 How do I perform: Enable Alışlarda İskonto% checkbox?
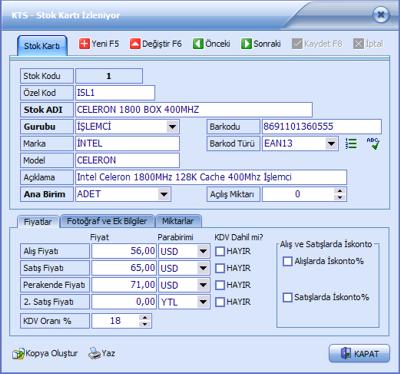pos(287,261)
